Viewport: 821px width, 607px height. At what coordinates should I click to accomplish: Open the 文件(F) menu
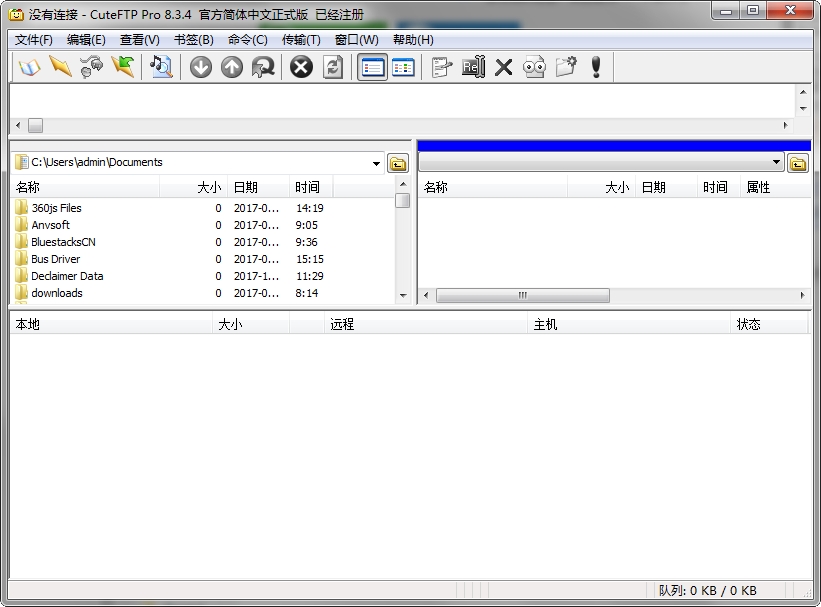[33, 40]
